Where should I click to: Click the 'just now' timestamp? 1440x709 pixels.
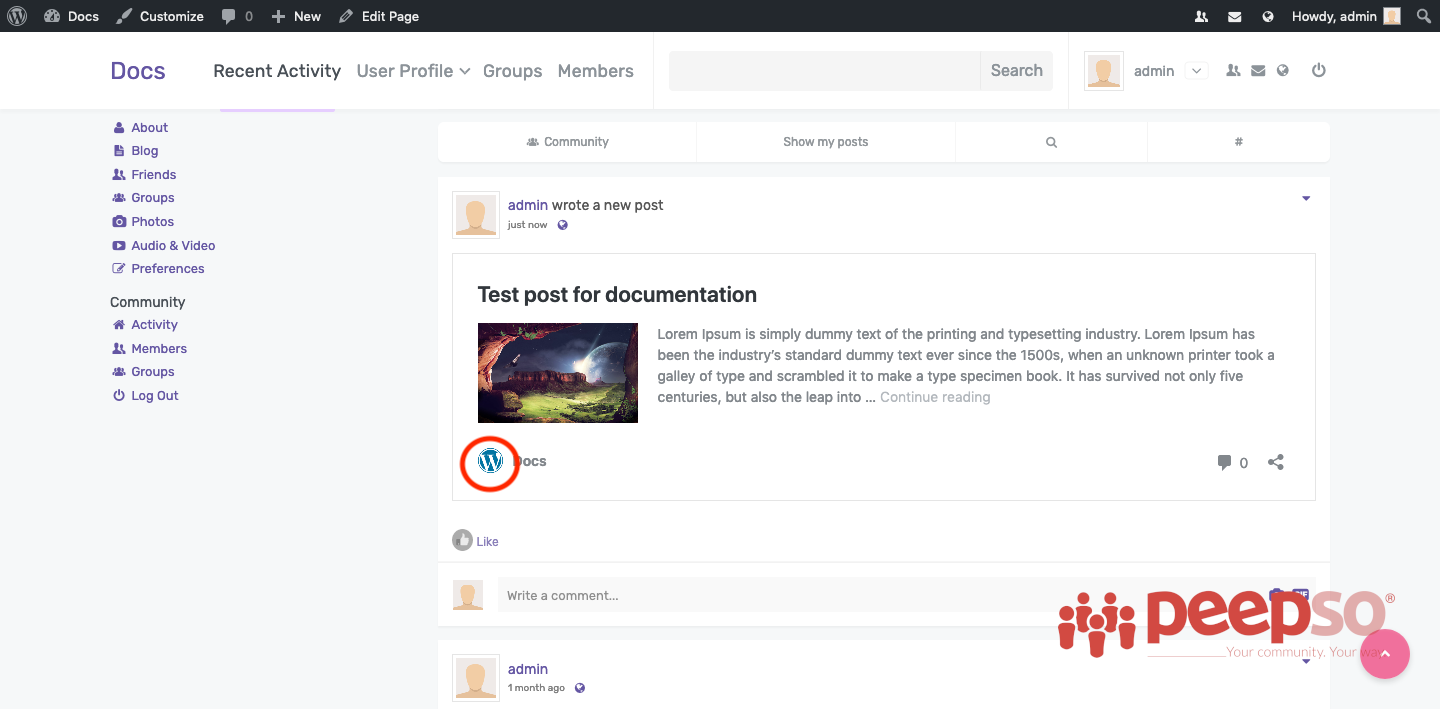click(x=527, y=225)
